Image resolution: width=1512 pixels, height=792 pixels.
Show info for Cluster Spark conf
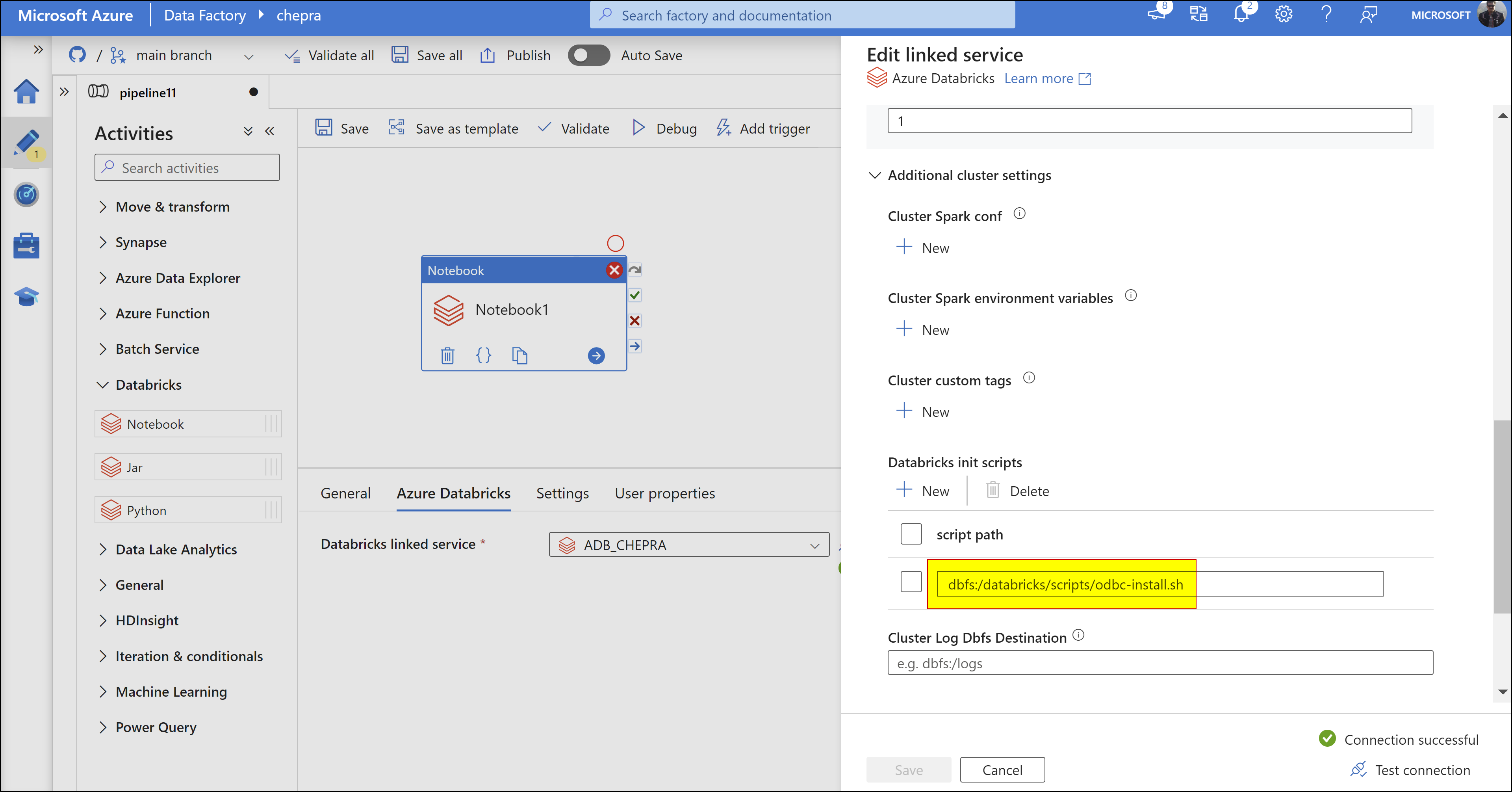[1020, 214]
